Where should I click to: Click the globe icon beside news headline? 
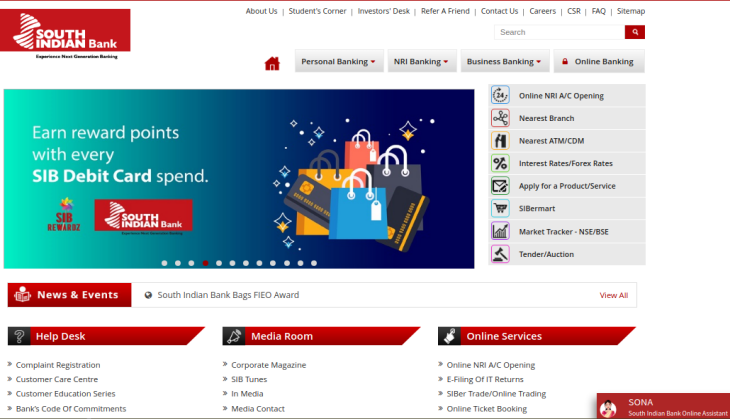[x=148, y=295]
